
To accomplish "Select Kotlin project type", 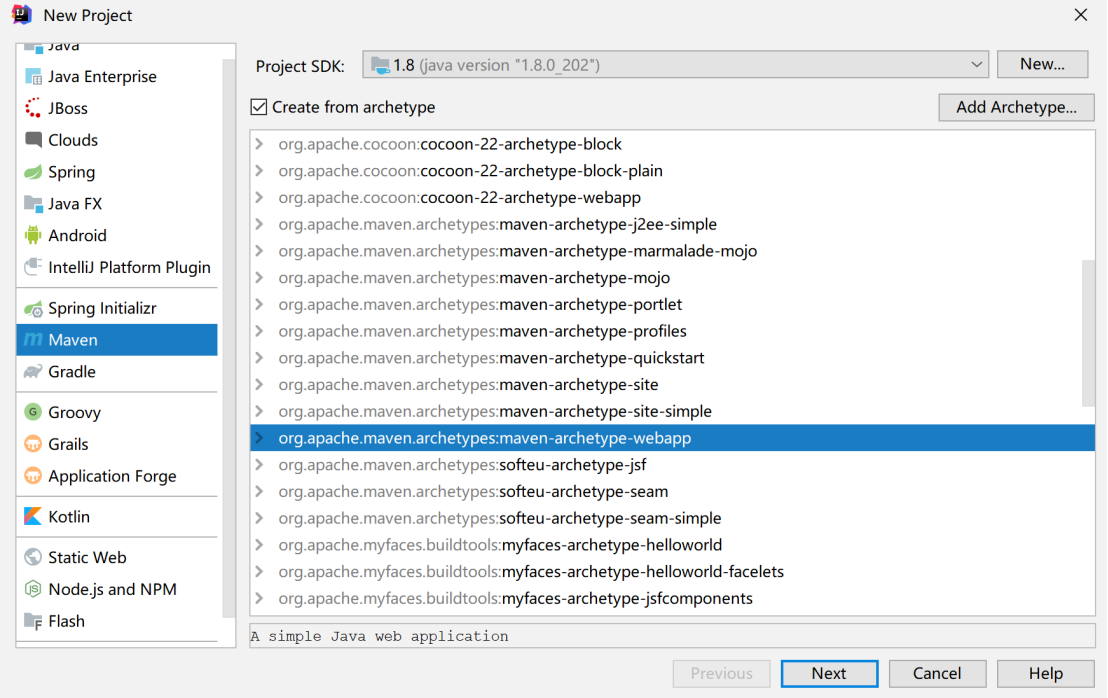I will [x=117, y=516].
